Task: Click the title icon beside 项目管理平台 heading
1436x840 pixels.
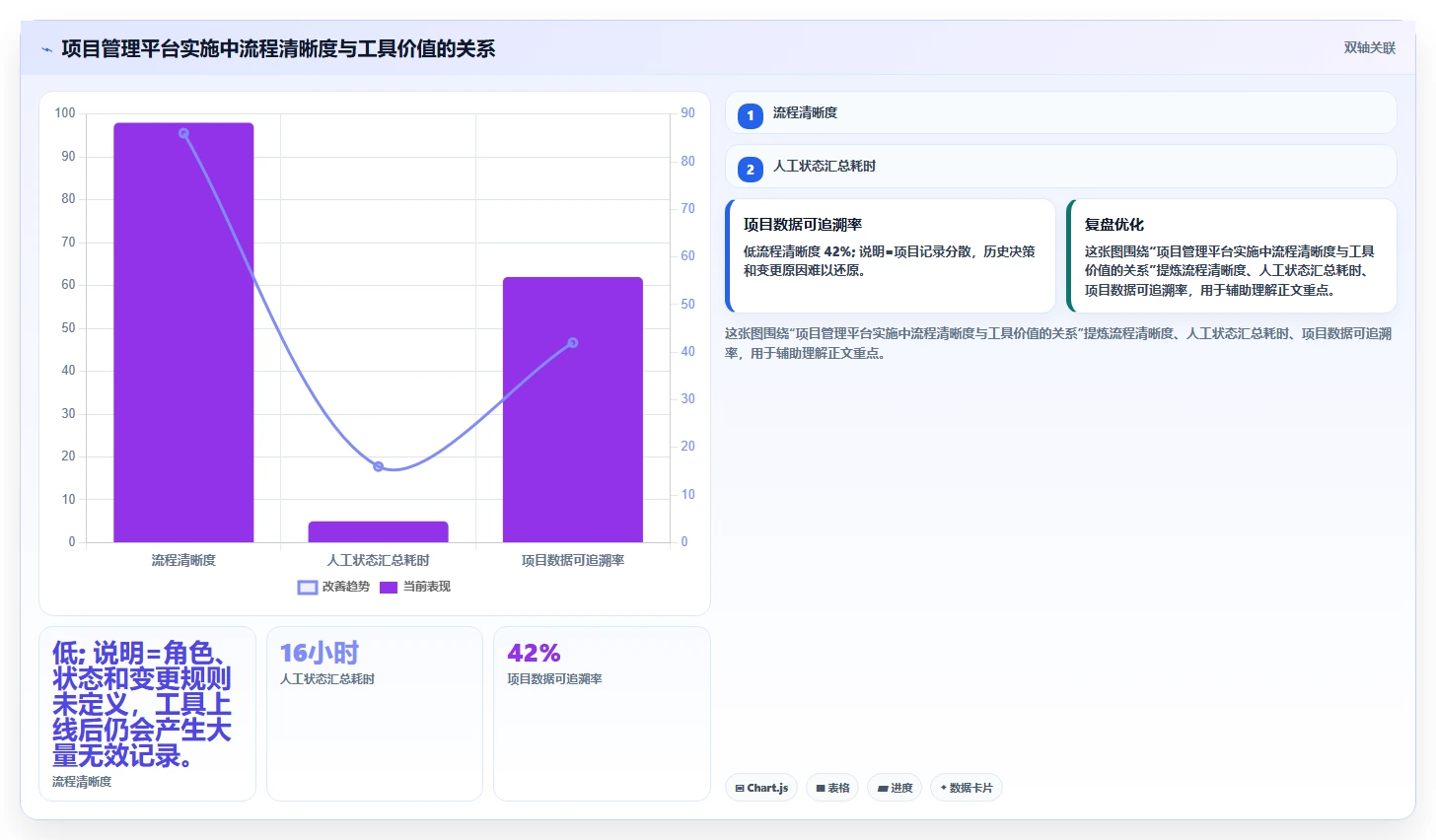Action: 46,49
